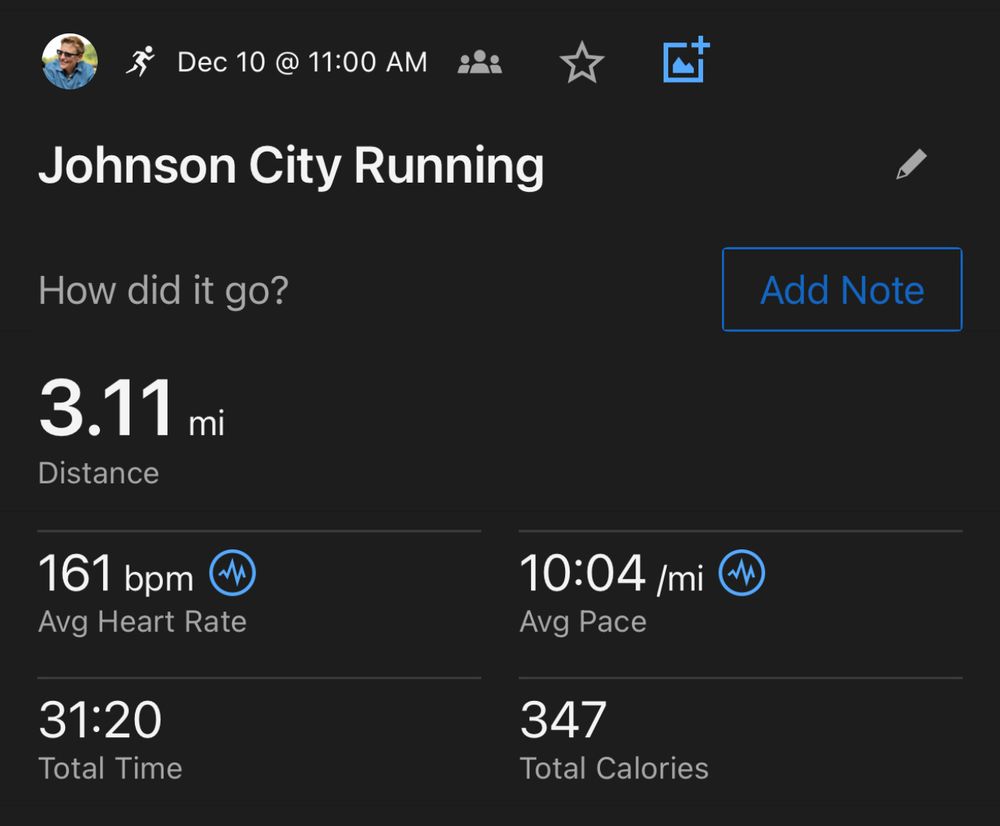This screenshot has width=1000, height=826.
Task: Tap the running activity type icon
Action: pyautogui.click(x=141, y=62)
